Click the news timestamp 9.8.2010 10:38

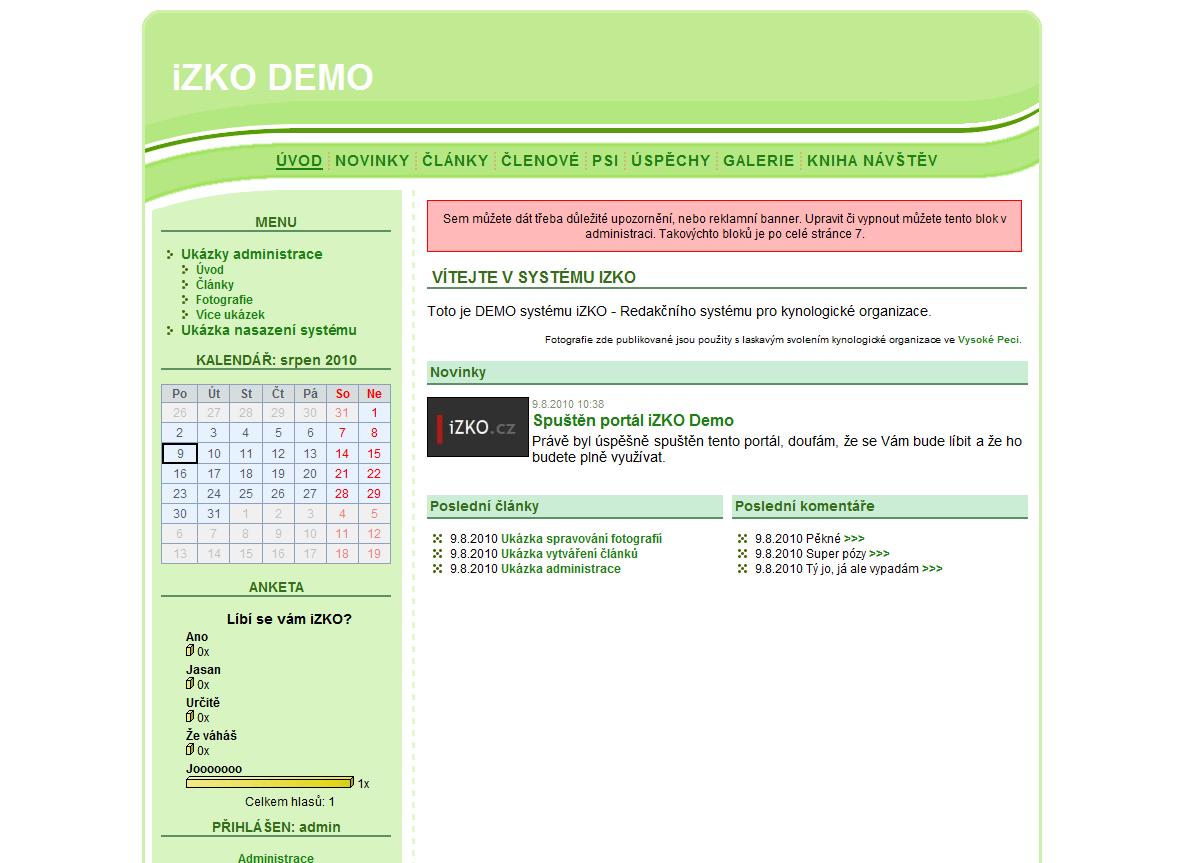coord(568,404)
